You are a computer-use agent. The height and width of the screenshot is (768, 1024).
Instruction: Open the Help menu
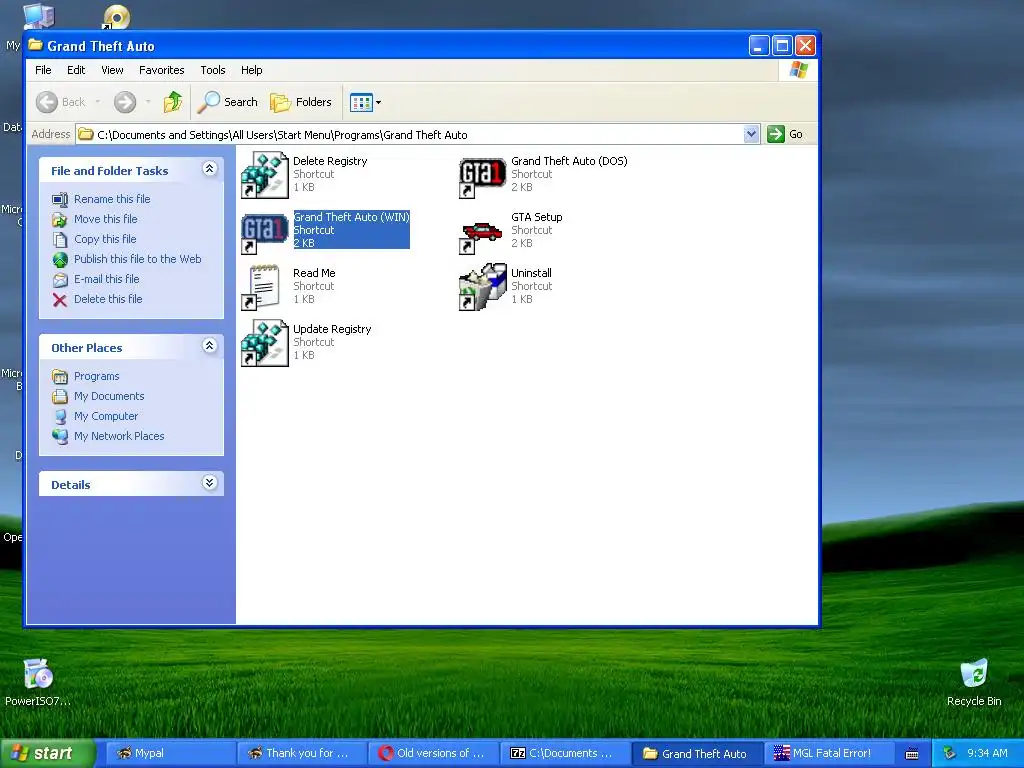pyautogui.click(x=251, y=70)
